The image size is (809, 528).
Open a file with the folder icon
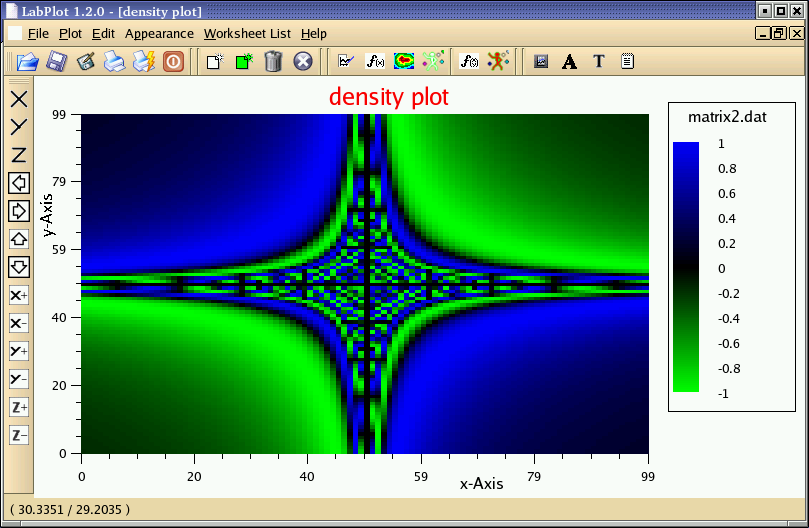[x=27, y=62]
